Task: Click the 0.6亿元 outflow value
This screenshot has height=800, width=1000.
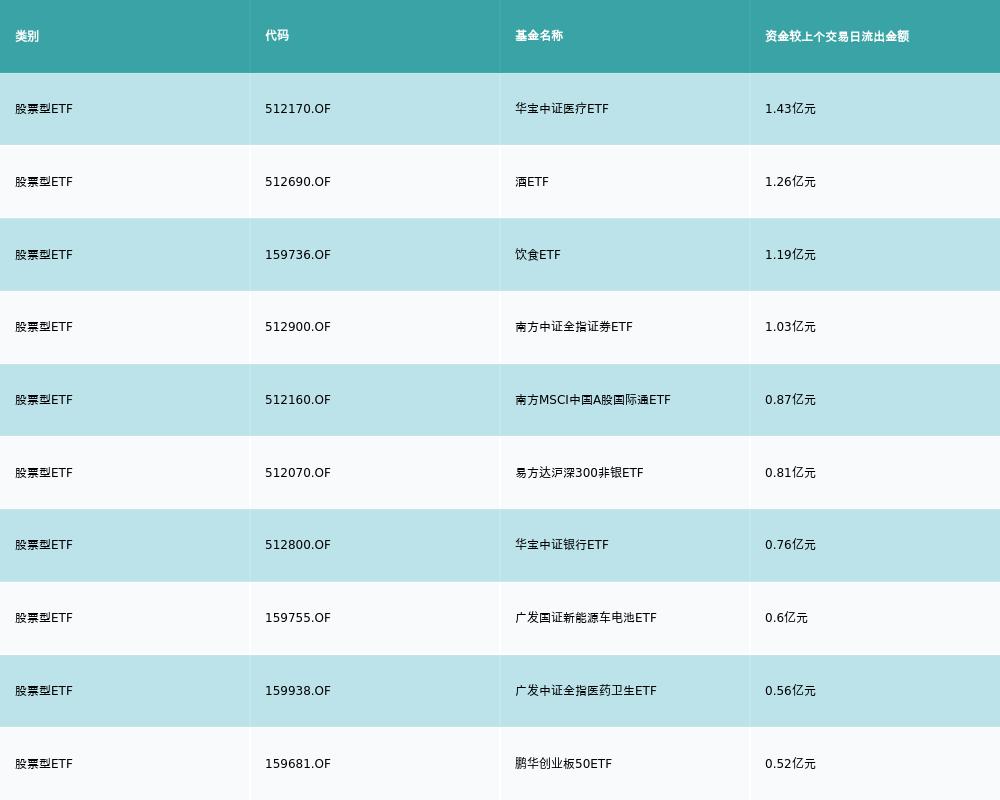Action: point(786,618)
